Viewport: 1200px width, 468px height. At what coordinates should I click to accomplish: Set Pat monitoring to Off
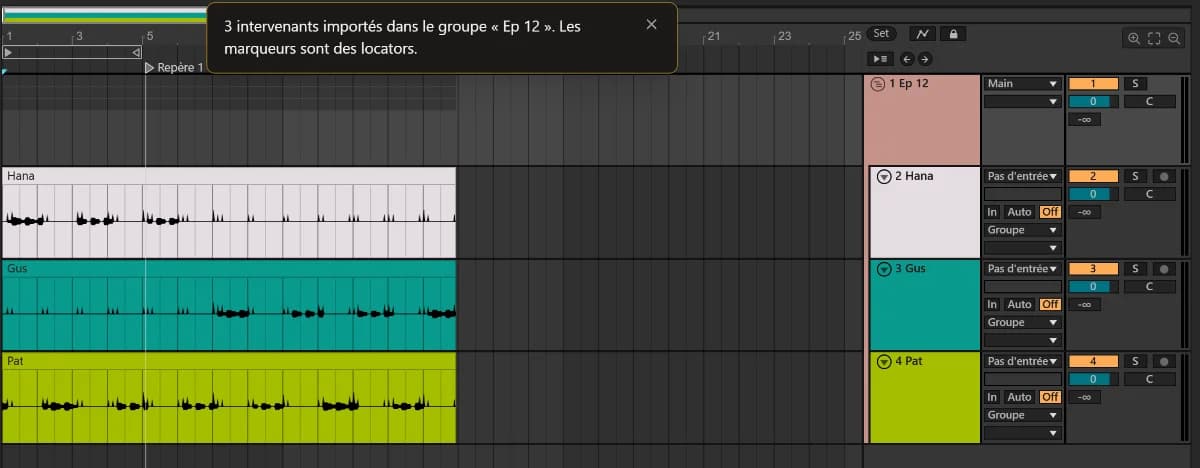coord(1050,397)
